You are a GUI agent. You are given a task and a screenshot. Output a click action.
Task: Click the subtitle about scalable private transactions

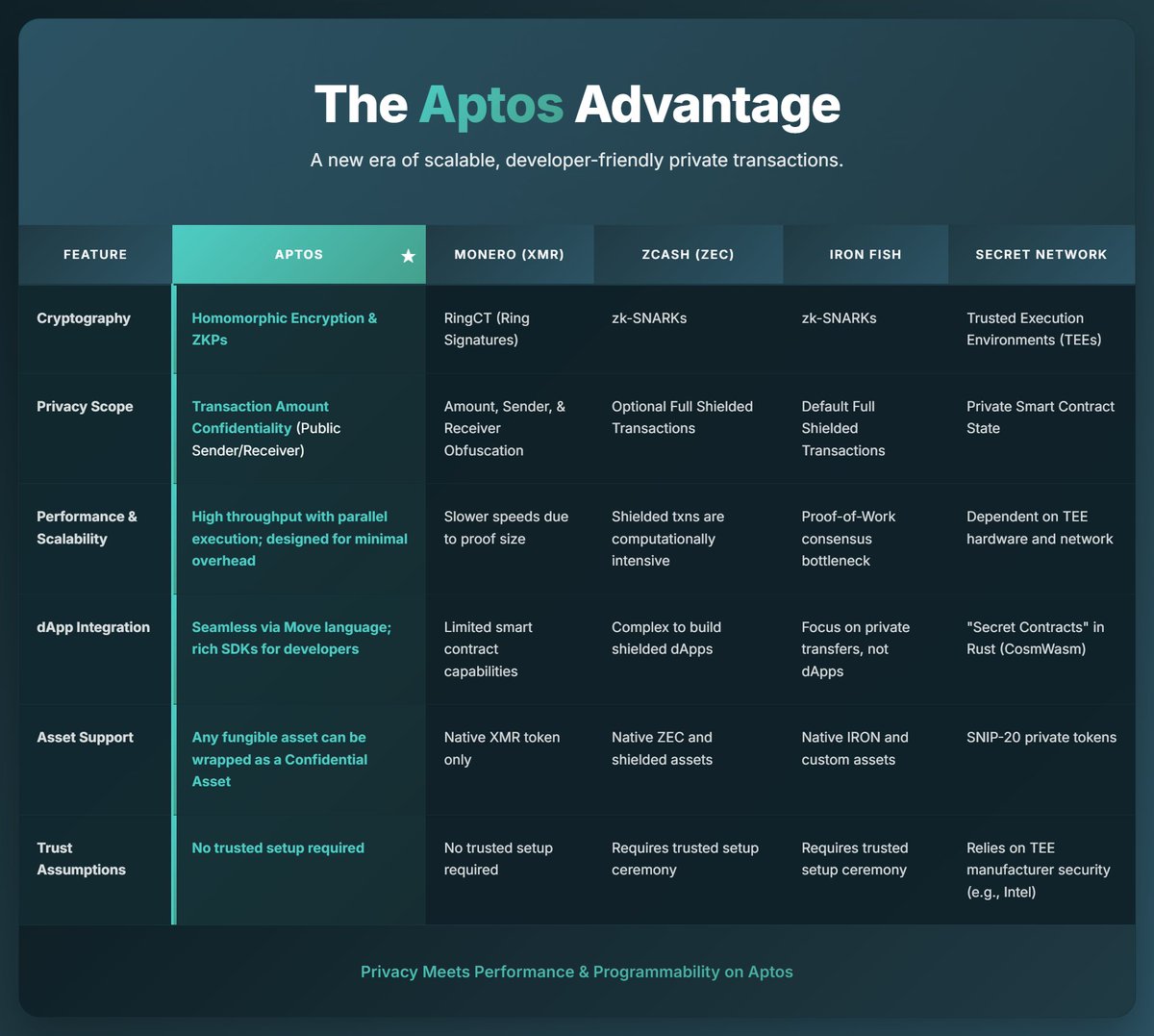pyautogui.click(x=576, y=160)
